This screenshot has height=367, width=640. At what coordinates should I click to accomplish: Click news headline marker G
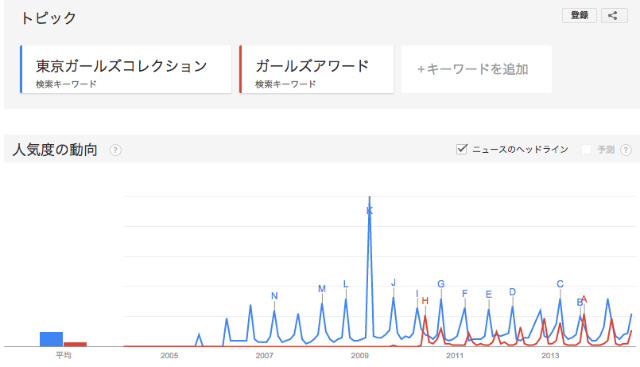[x=441, y=284]
